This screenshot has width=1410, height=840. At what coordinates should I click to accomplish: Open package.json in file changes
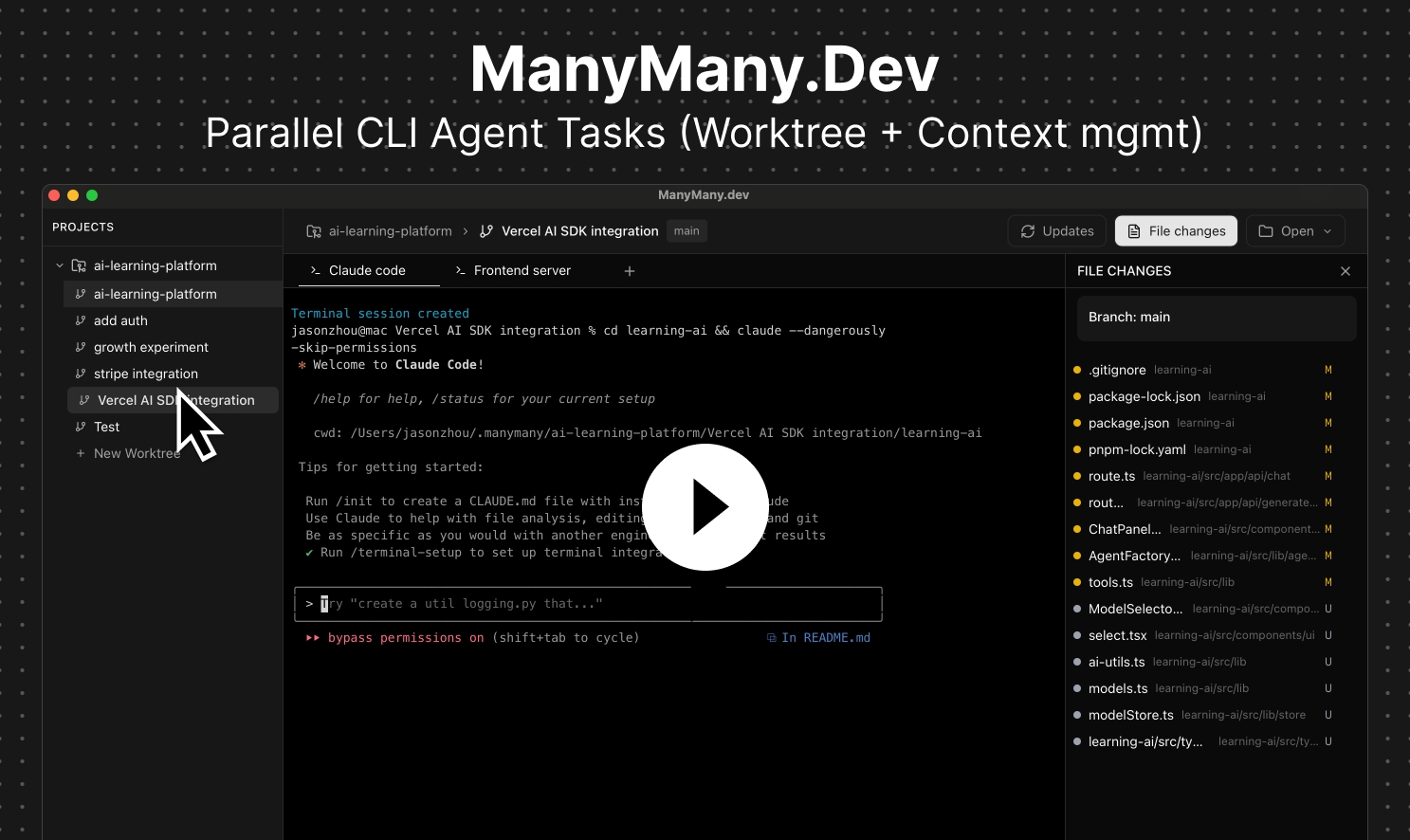[1204, 423]
